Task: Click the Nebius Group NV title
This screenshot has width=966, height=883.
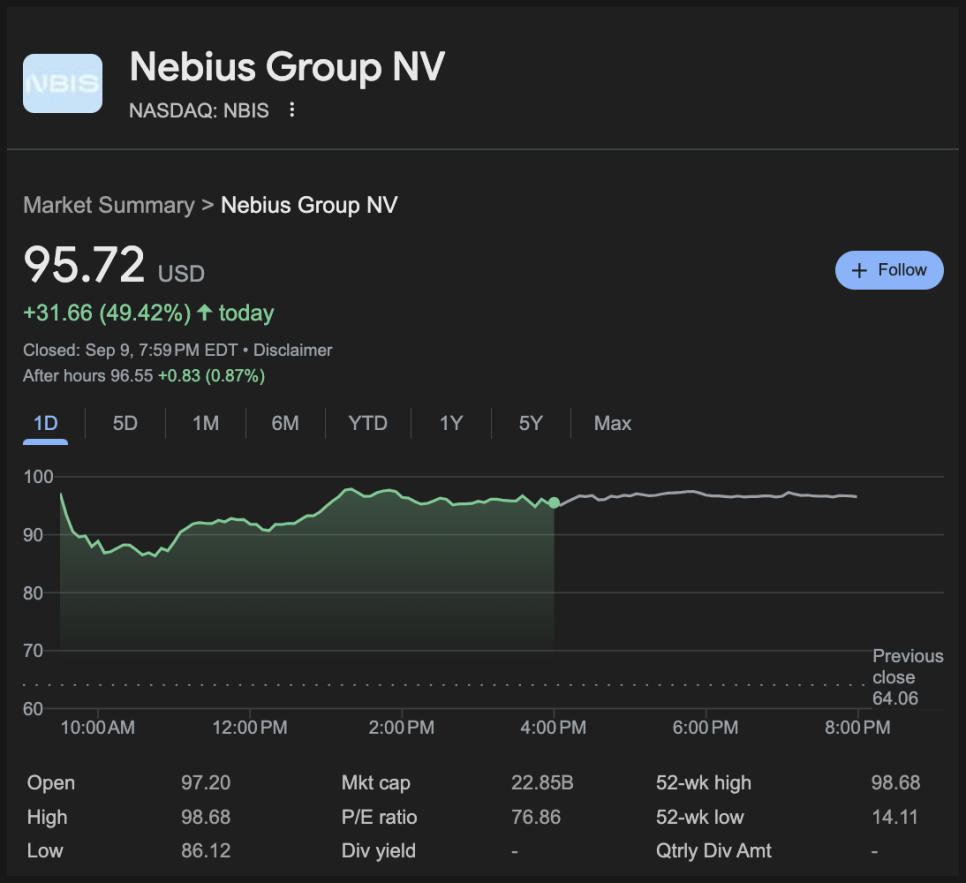Action: coord(287,67)
